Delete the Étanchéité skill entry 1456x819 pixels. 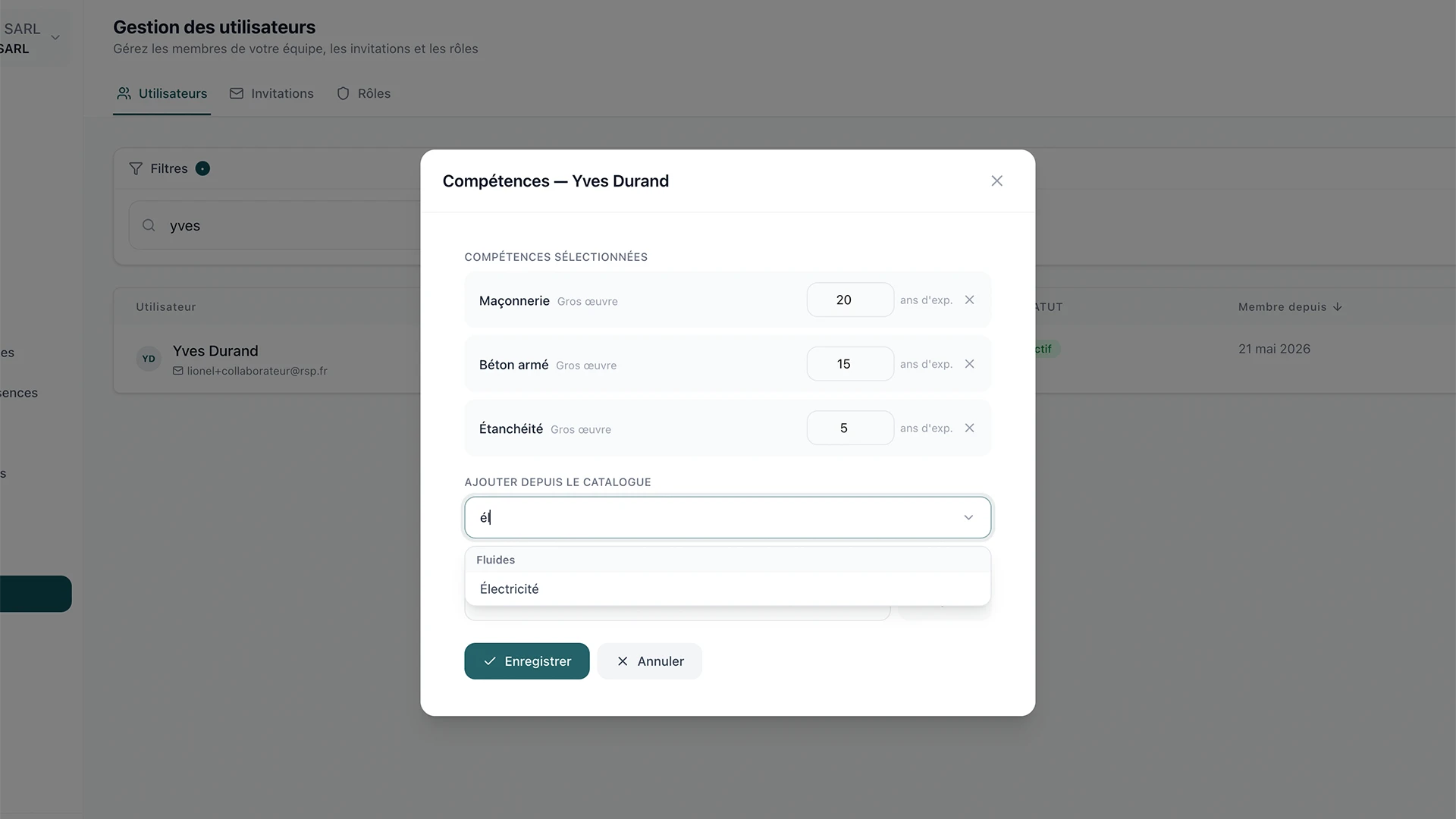[x=969, y=428]
